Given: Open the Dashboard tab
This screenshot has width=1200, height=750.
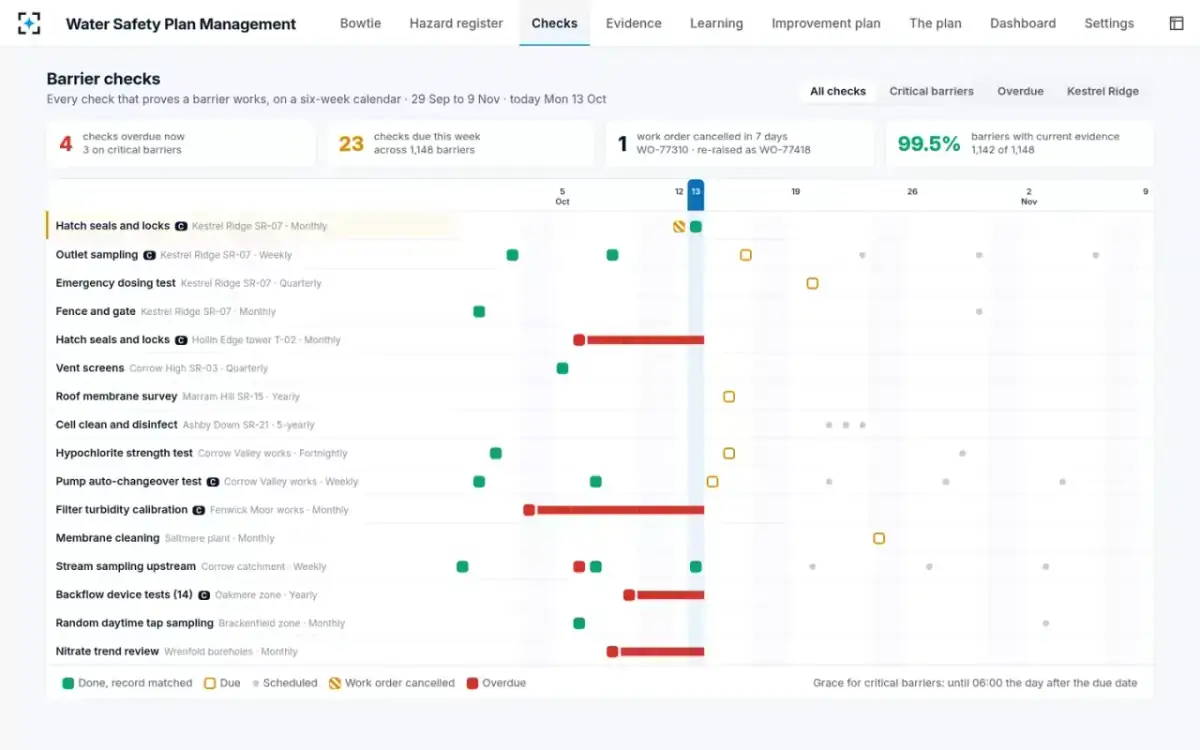Looking at the screenshot, I should click(x=1023, y=23).
